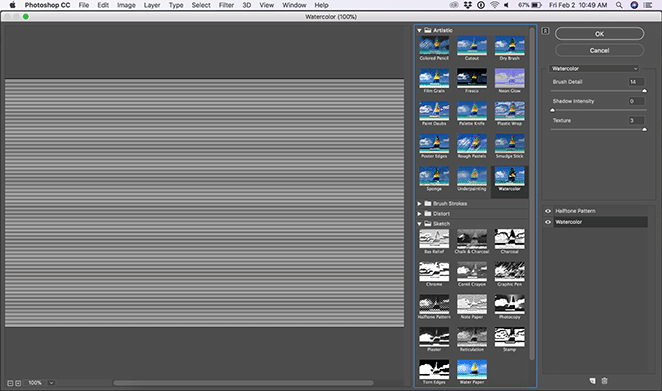This screenshot has width=662, height=391.
Task: Select the Poster Edges filter thumbnail
Action: [434, 144]
